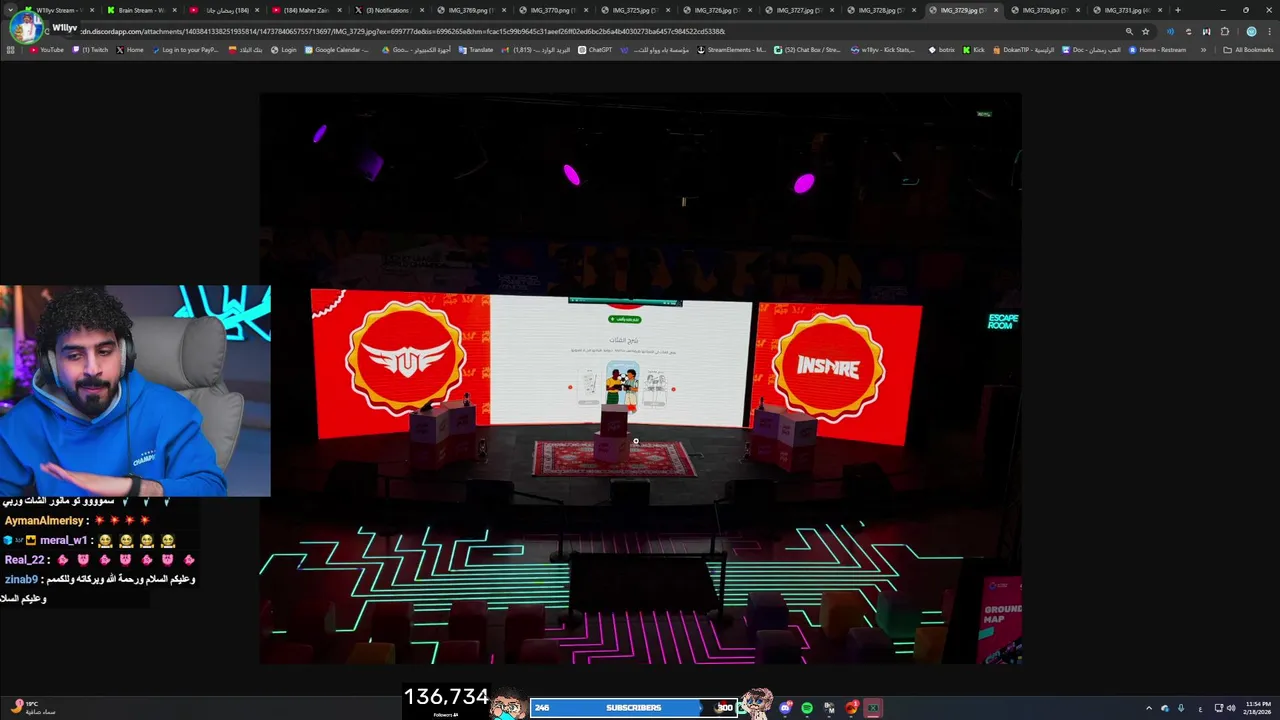Open the Google Calendar bookmark
The height and width of the screenshot is (720, 1280).
(x=337, y=50)
